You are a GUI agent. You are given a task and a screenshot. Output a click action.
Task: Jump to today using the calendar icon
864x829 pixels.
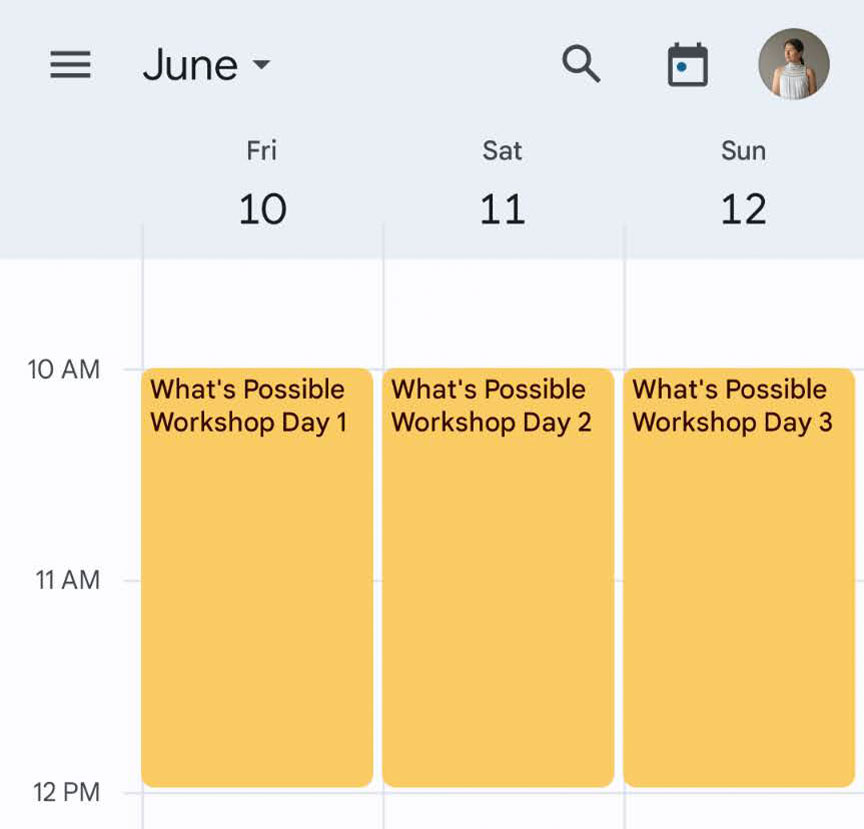[688, 65]
